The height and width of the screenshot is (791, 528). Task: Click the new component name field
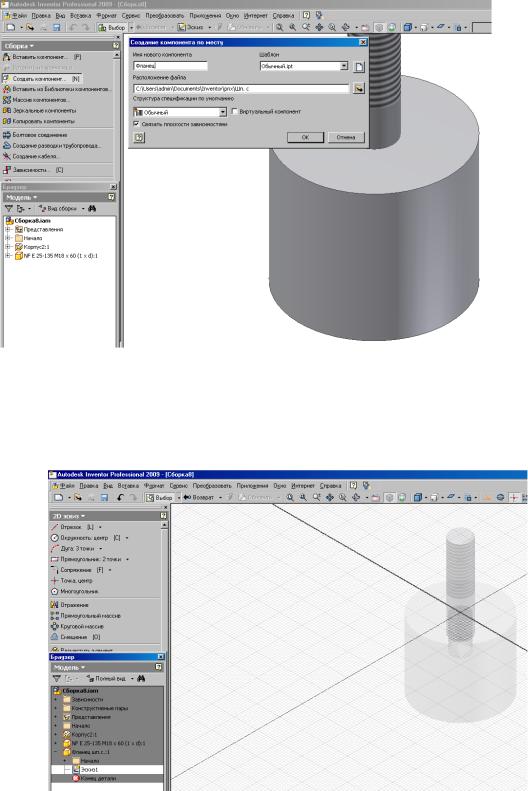(x=170, y=66)
